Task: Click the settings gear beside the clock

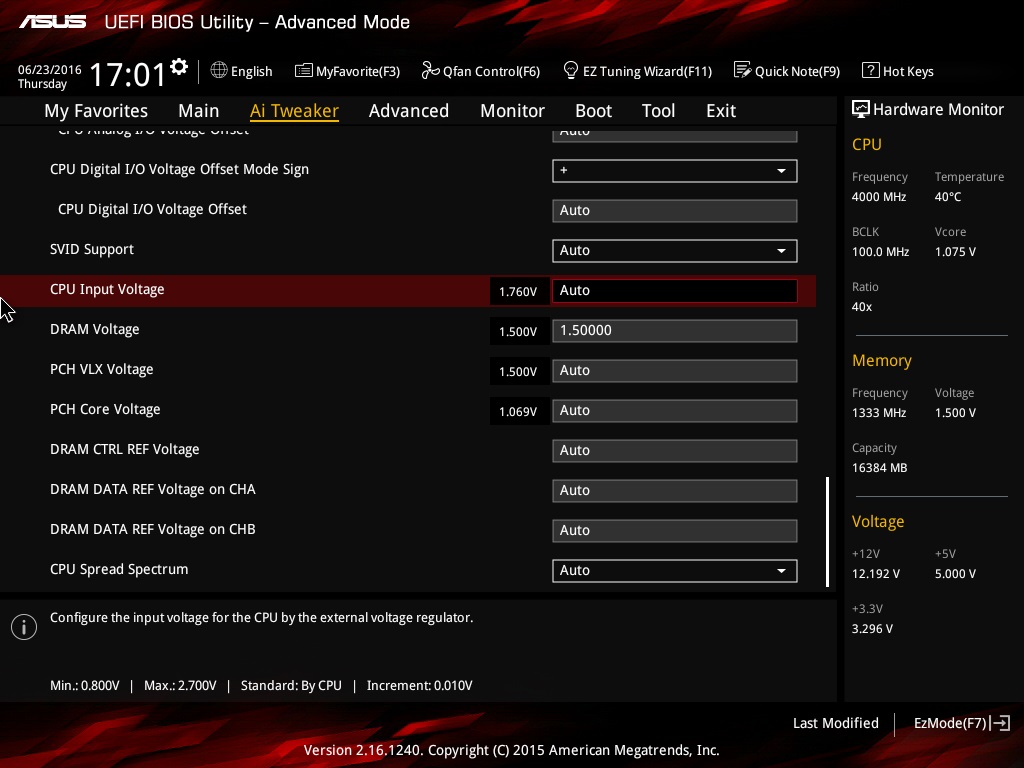Action: click(179, 66)
